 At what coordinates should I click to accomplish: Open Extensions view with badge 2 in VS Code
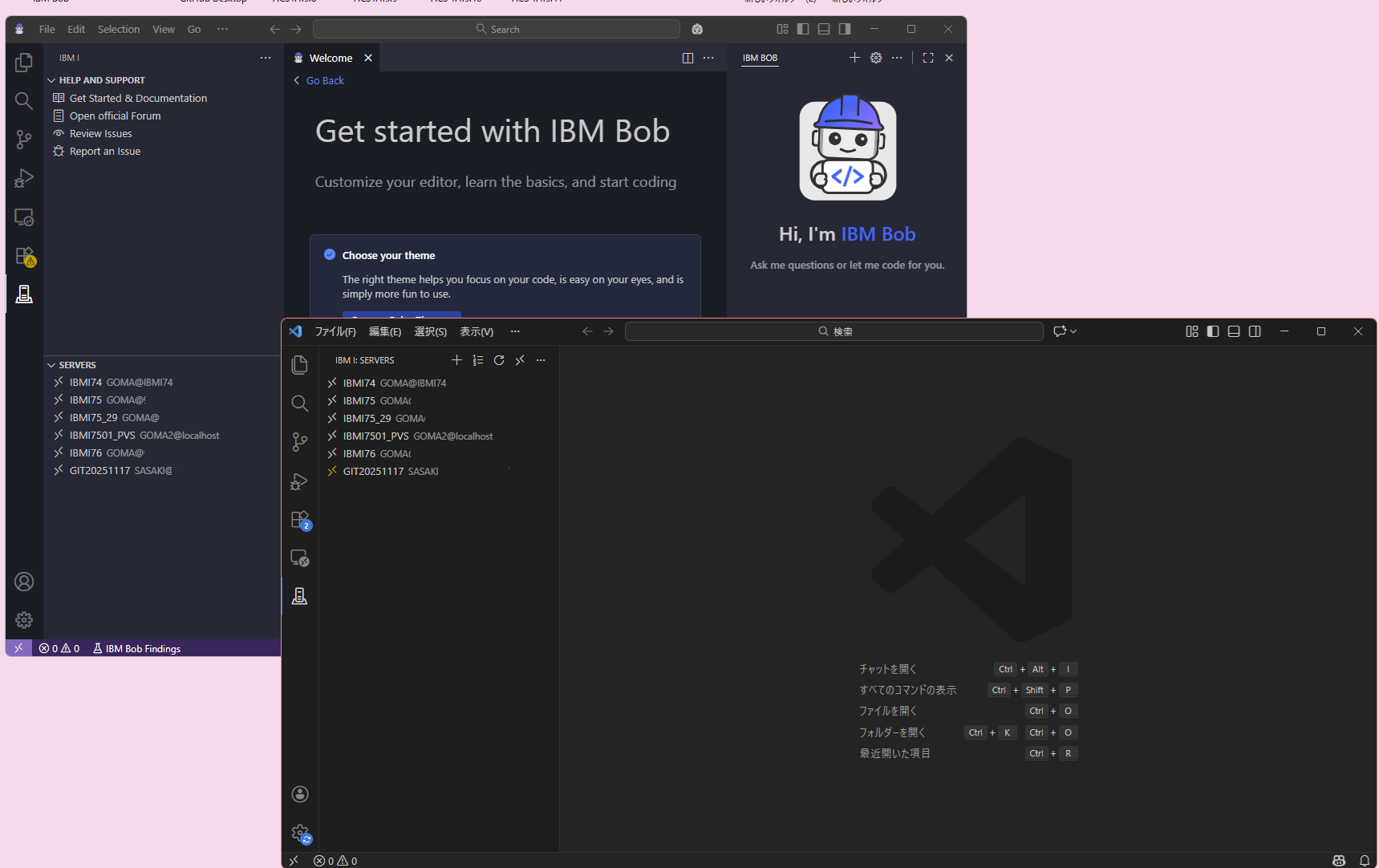tap(300, 520)
